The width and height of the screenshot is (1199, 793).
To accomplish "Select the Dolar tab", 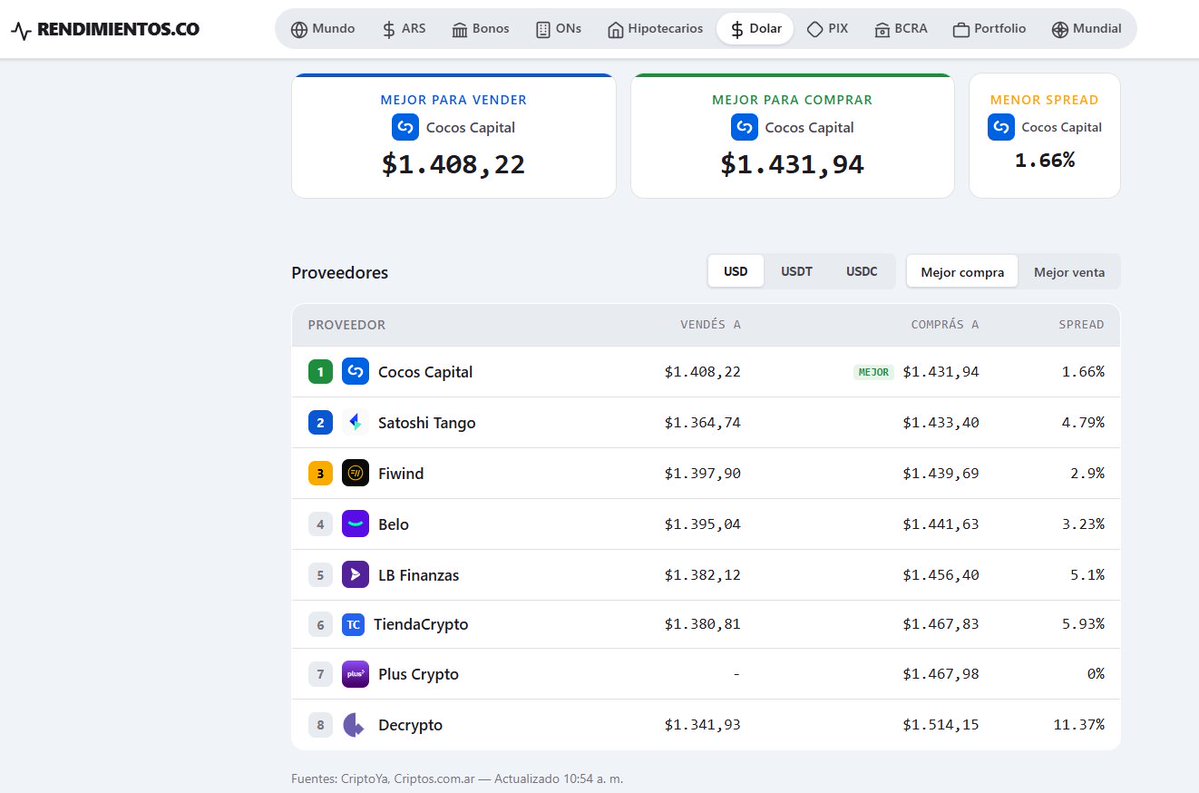I will pos(755,29).
